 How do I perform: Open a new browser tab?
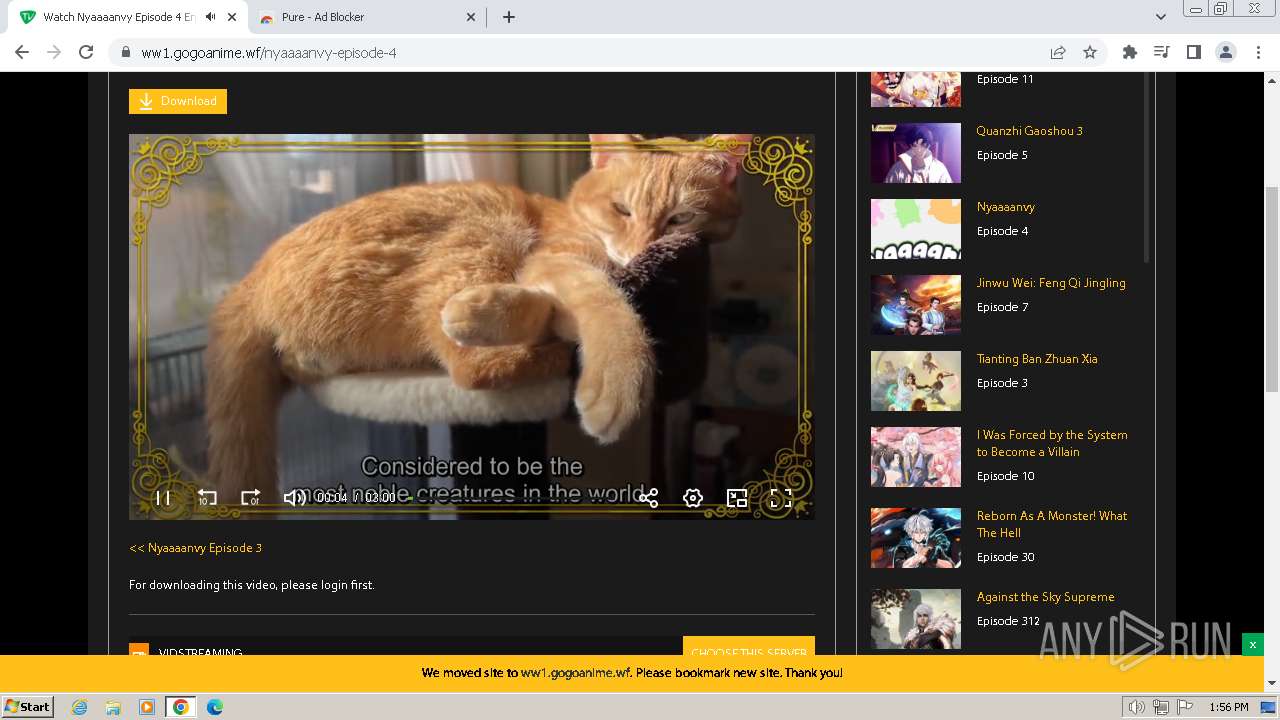[509, 17]
